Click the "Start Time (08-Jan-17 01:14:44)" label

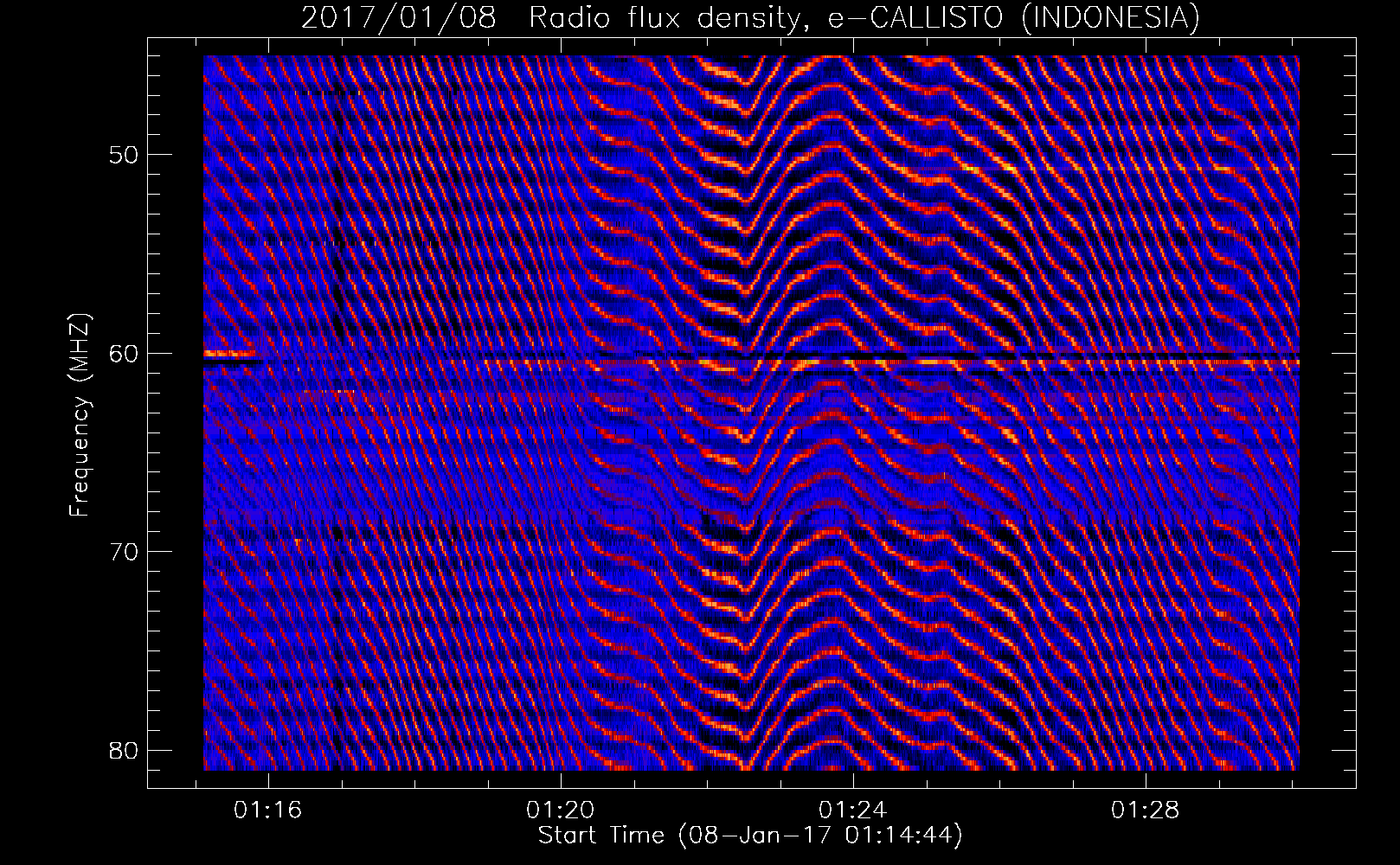(750, 836)
